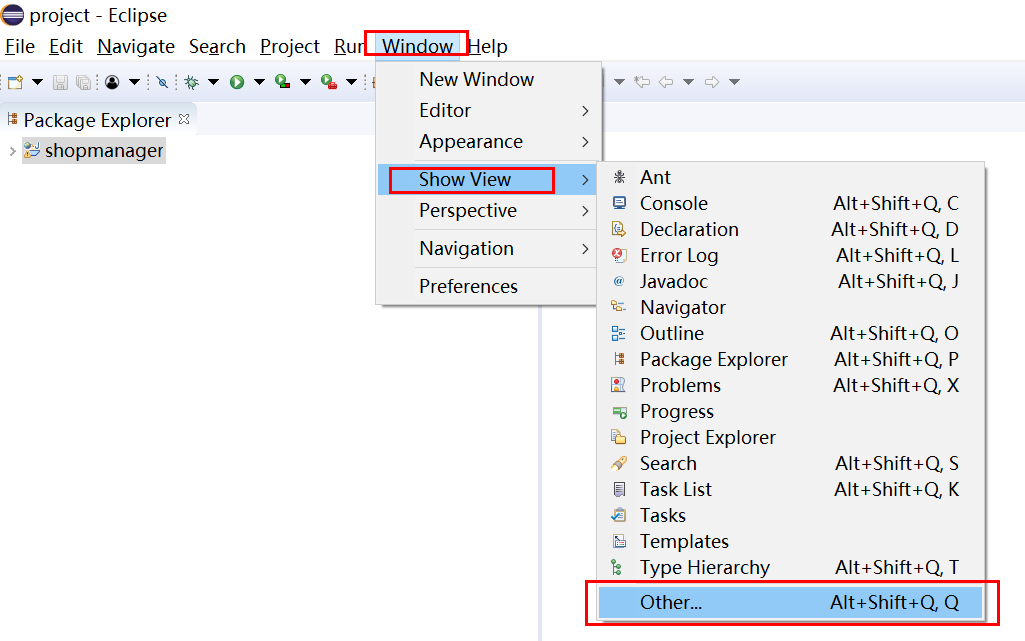Choose Other... in Show View submenu
This screenshot has width=1025, height=641.
click(x=790, y=602)
